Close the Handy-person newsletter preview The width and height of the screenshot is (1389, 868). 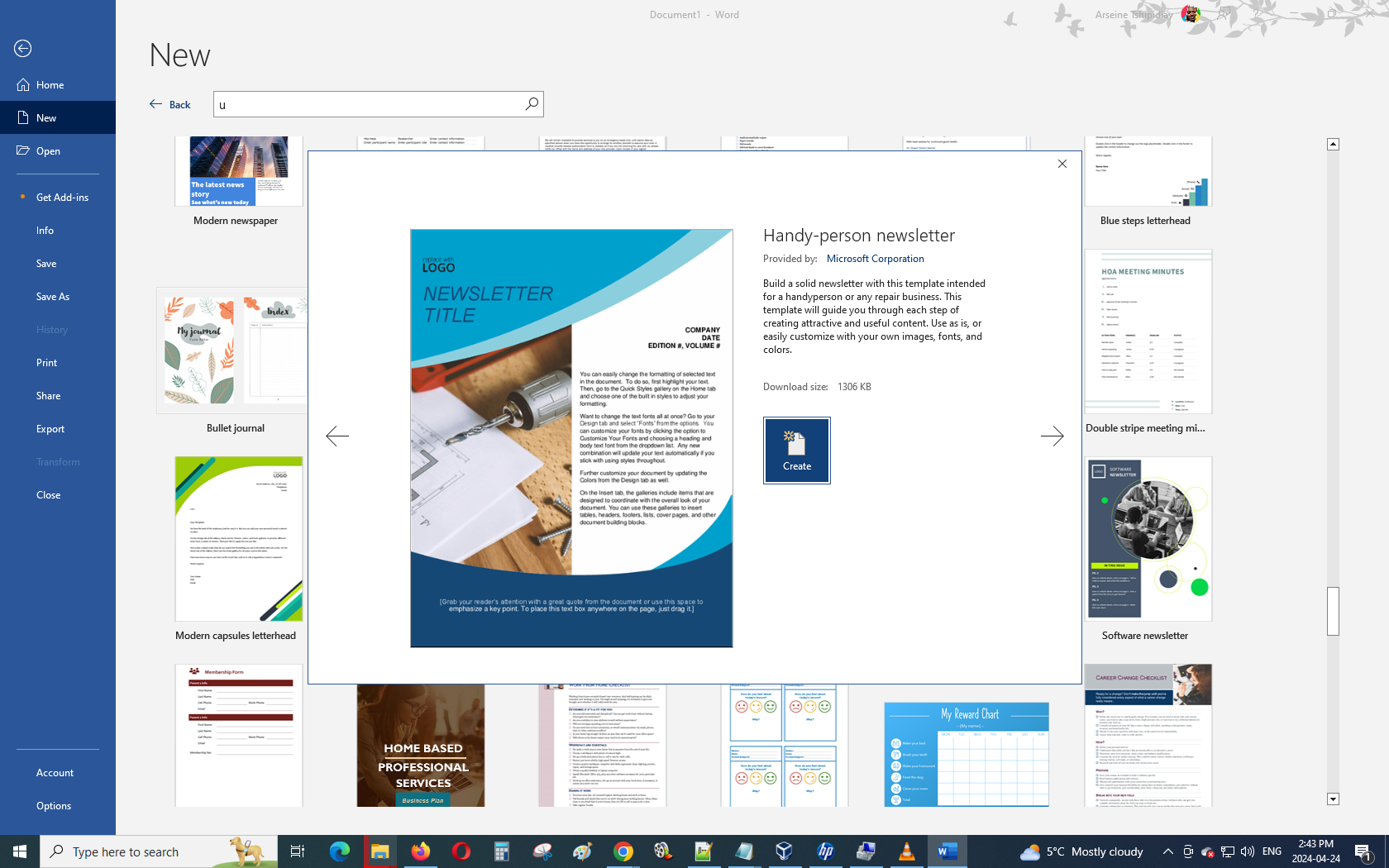click(1062, 164)
